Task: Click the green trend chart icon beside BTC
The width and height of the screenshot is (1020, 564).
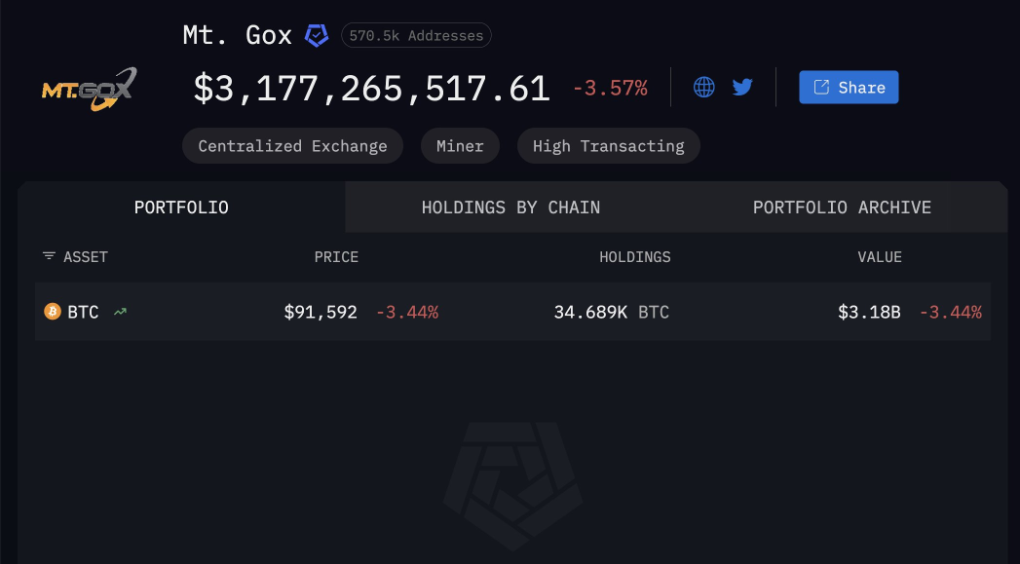Action: [x=120, y=312]
